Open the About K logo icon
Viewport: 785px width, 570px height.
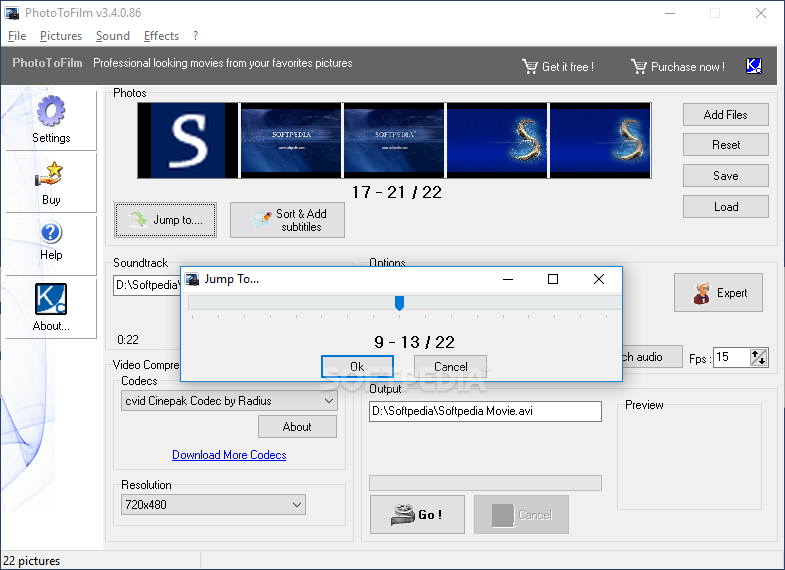click(51, 299)
